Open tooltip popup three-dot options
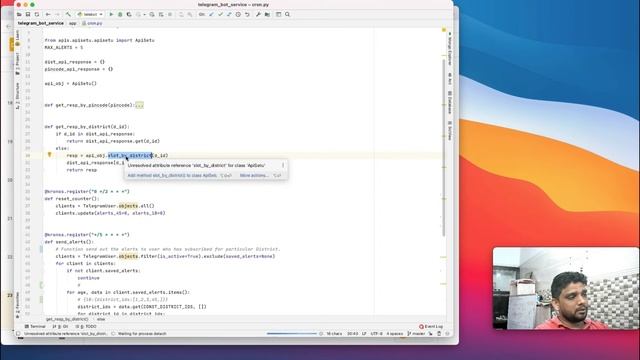The image size is (640, 360). (283, 165)
